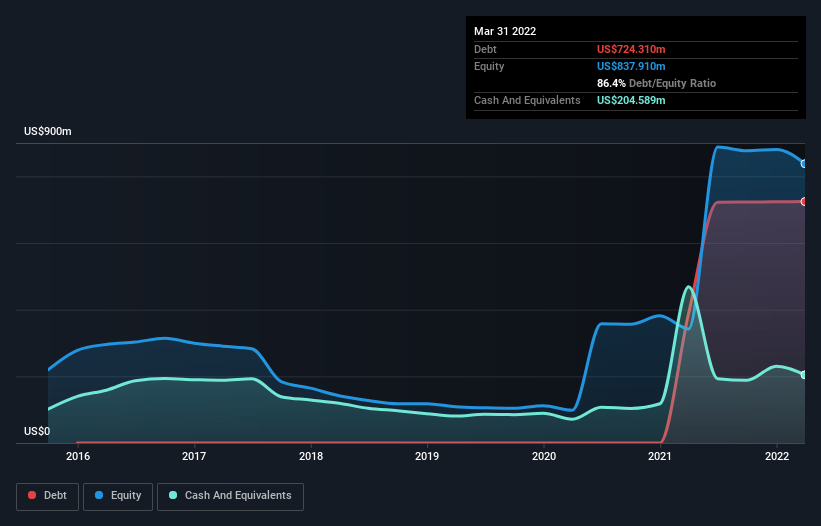Click the US$204.589m cash value

(x=631, y=100)
